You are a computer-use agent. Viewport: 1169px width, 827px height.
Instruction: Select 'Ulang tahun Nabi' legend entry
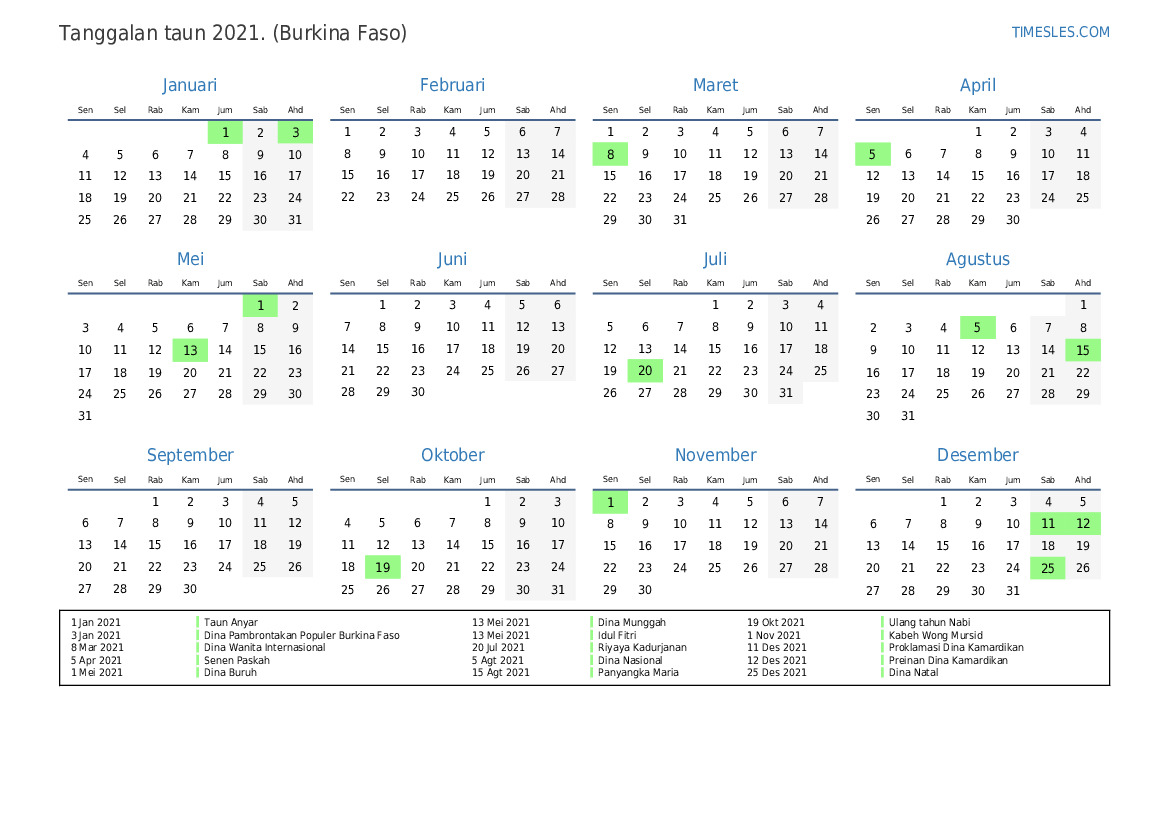930,623
